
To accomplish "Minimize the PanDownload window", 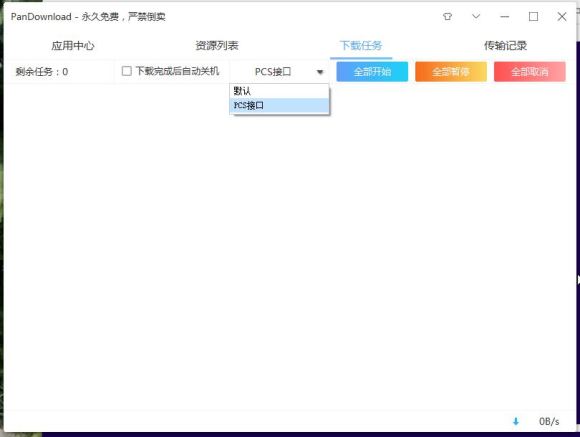I will click(505, 17).
